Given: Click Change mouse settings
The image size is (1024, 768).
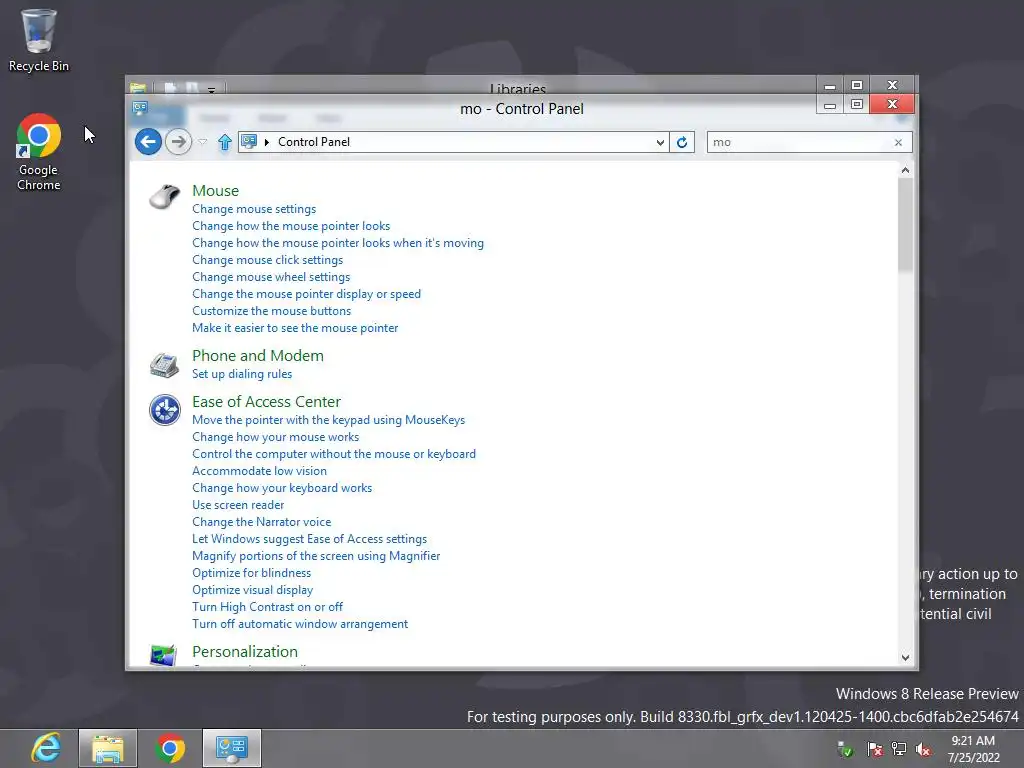Looking at the screenshot, I should tap(254, 209).
